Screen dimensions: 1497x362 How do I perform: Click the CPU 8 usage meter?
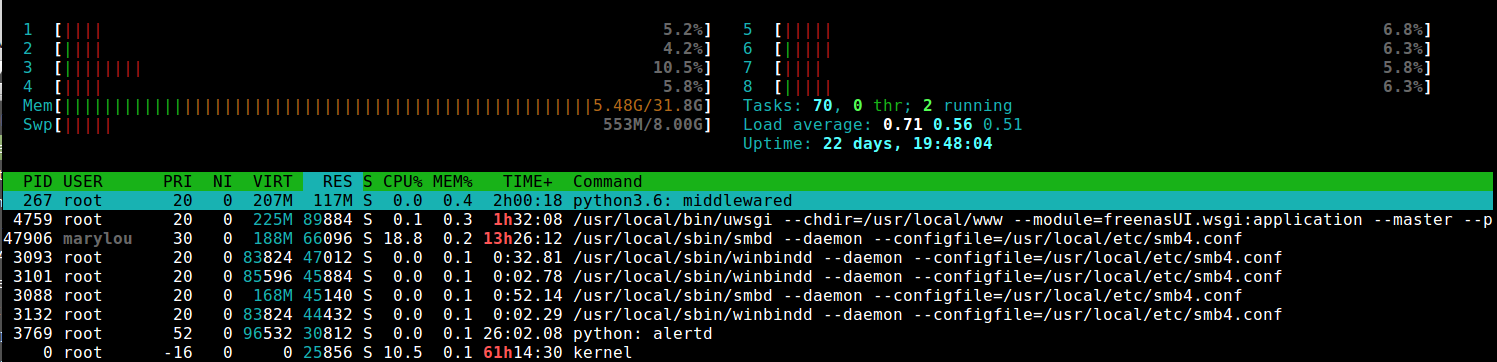point(1087,87)
